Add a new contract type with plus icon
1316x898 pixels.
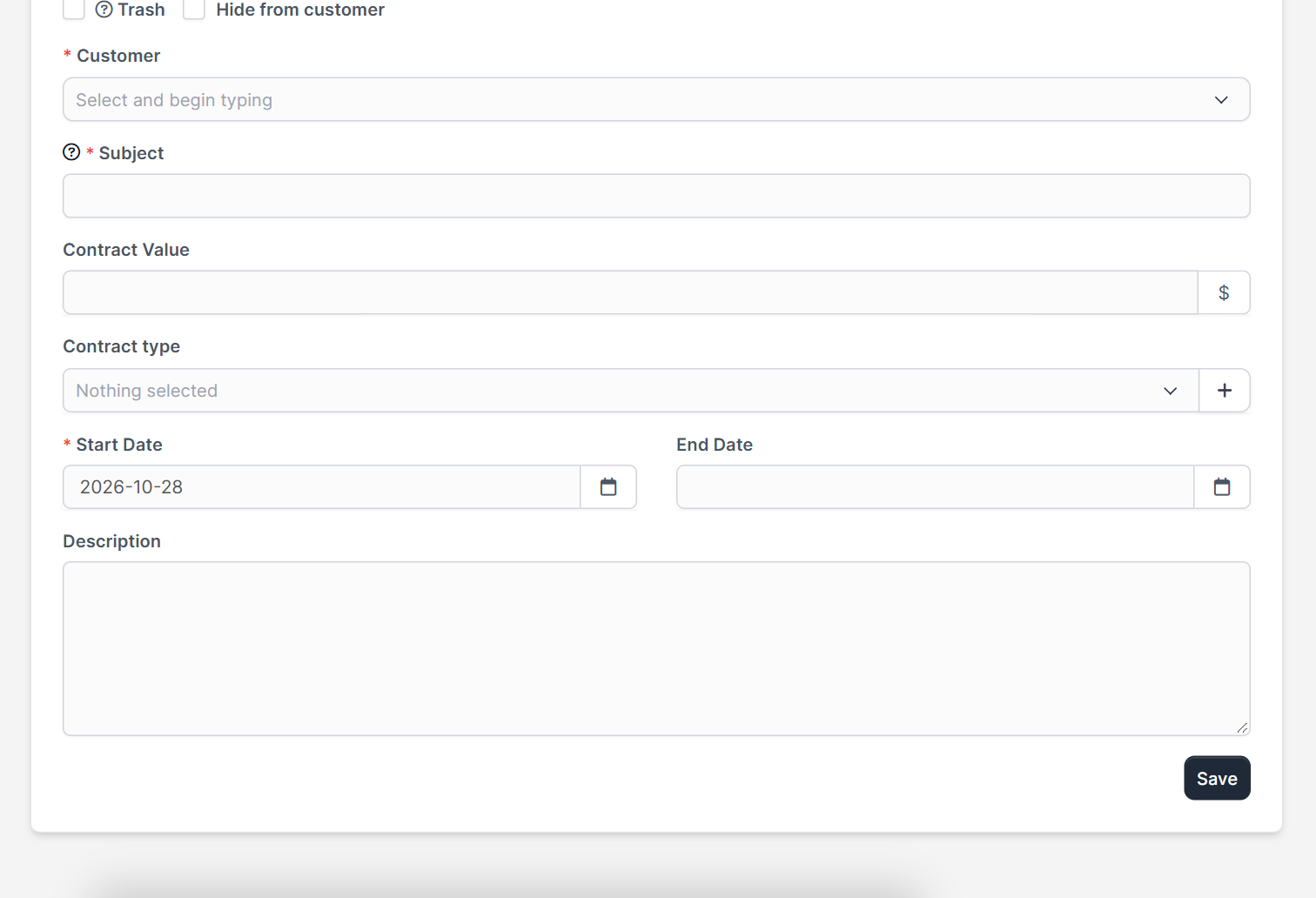1225,391
